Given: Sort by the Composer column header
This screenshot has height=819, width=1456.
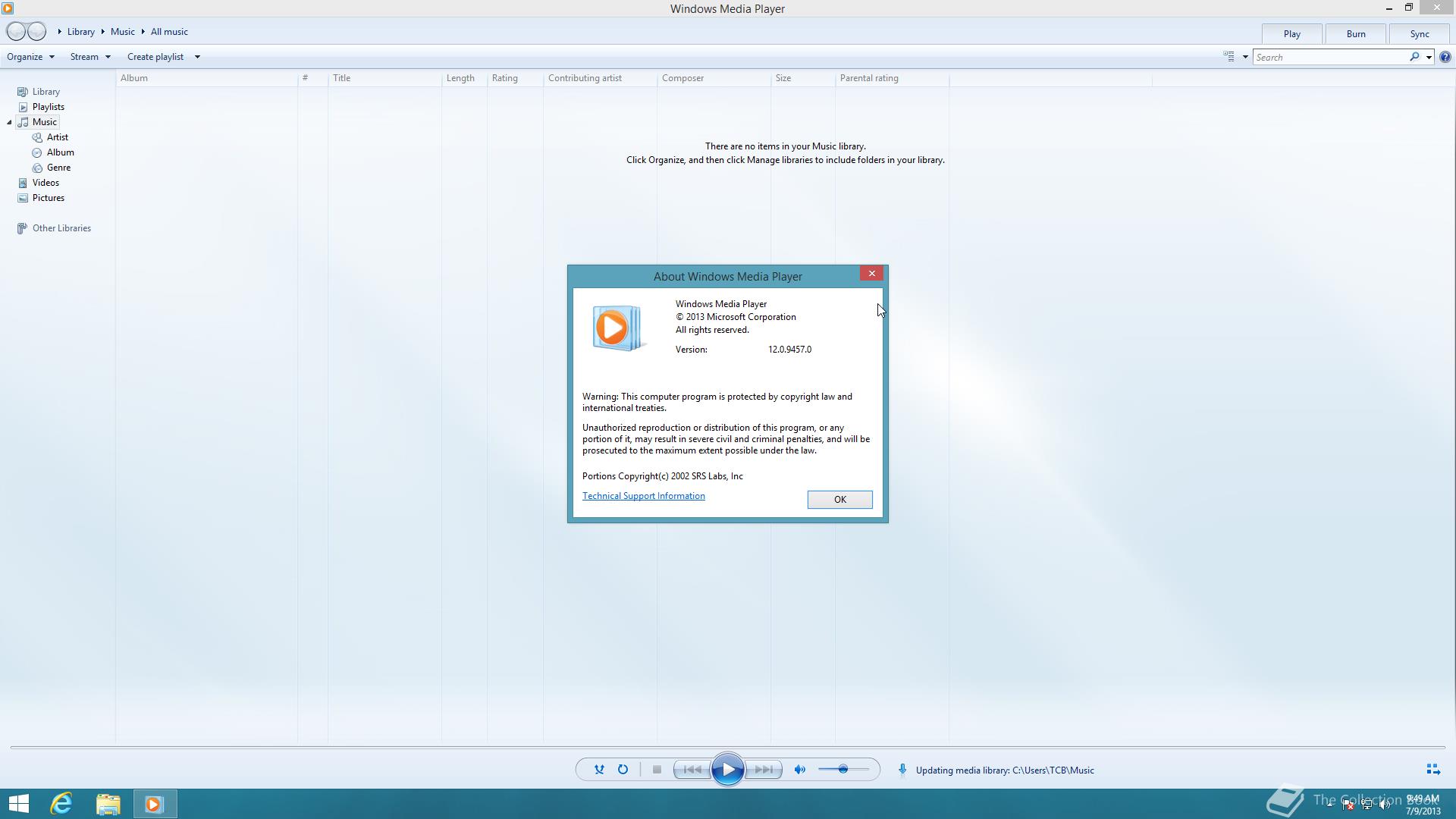Looking at the screenshot, I should [x=714, y=78].
